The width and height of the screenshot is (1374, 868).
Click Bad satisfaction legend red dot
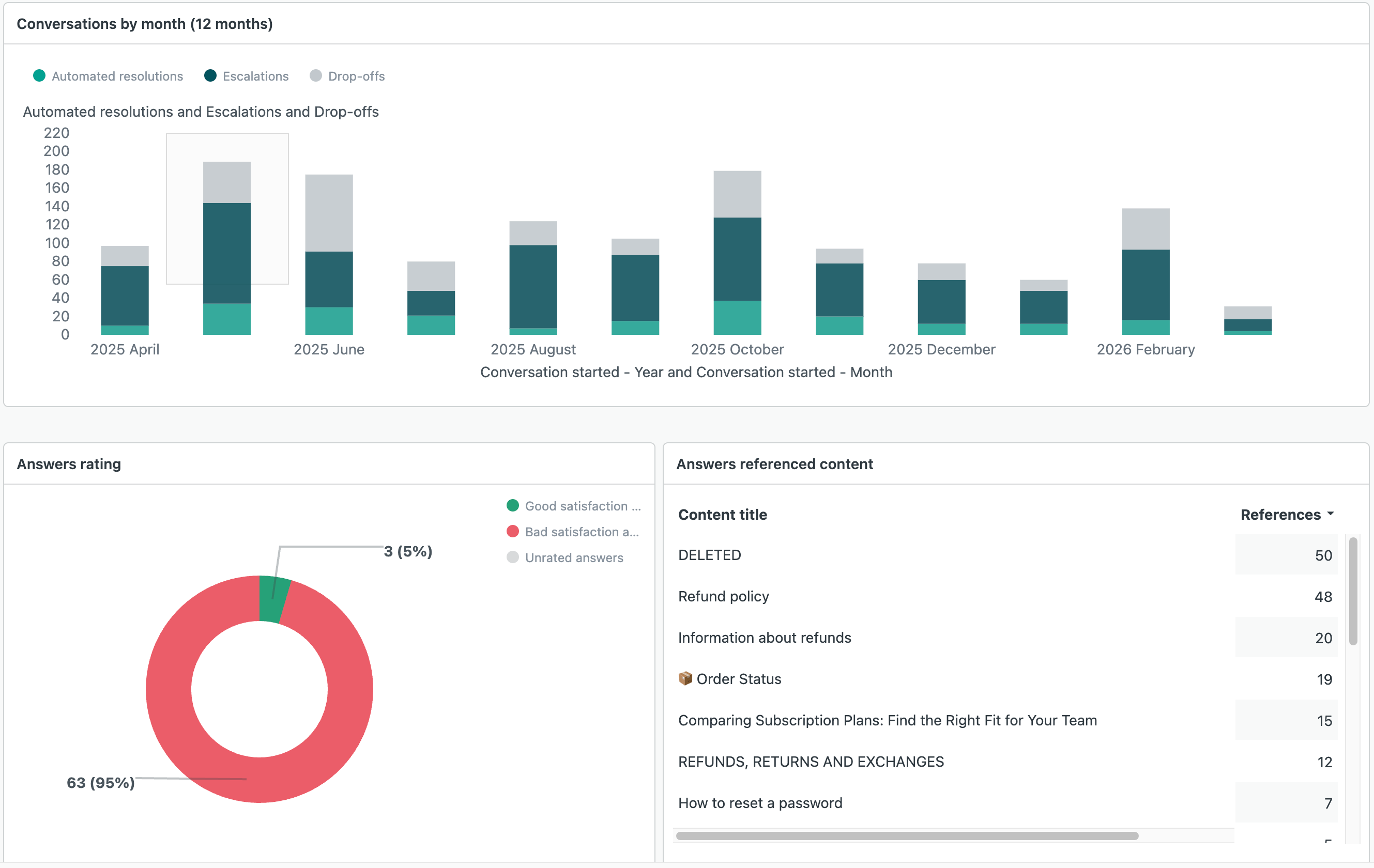(512, 531)
